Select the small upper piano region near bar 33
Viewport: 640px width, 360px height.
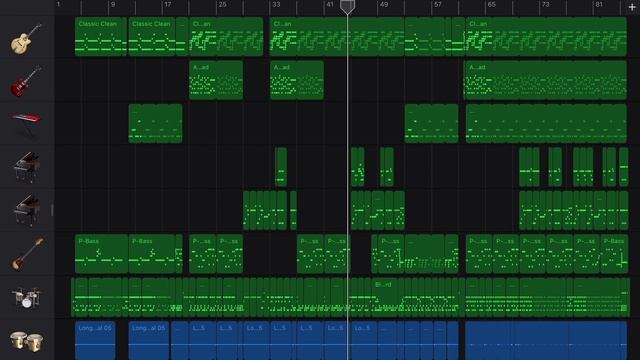point(281,167)
